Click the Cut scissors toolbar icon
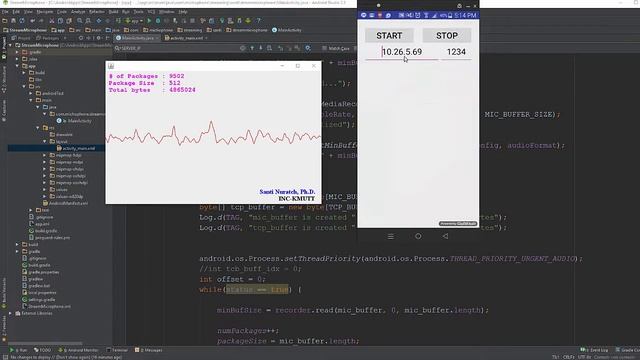This screenshot has height=360, width=640. coord(52,20)
